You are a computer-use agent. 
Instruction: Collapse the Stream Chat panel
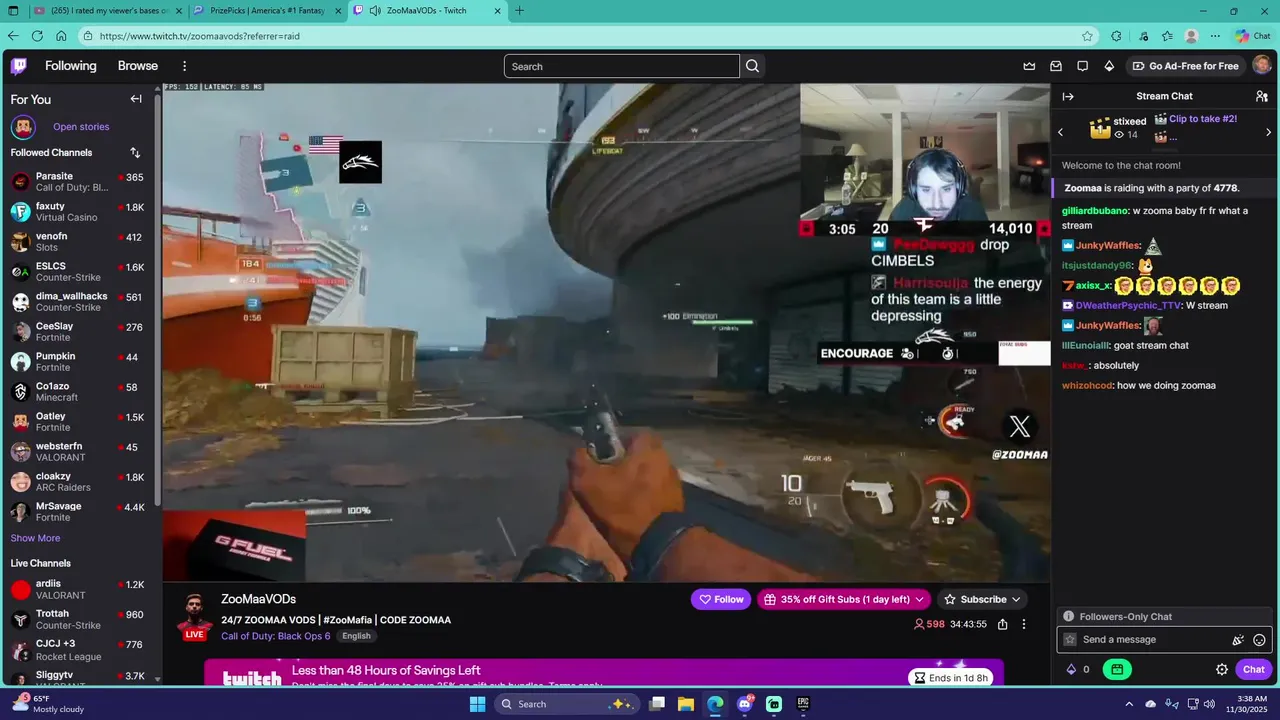(x=1068, y=96)
